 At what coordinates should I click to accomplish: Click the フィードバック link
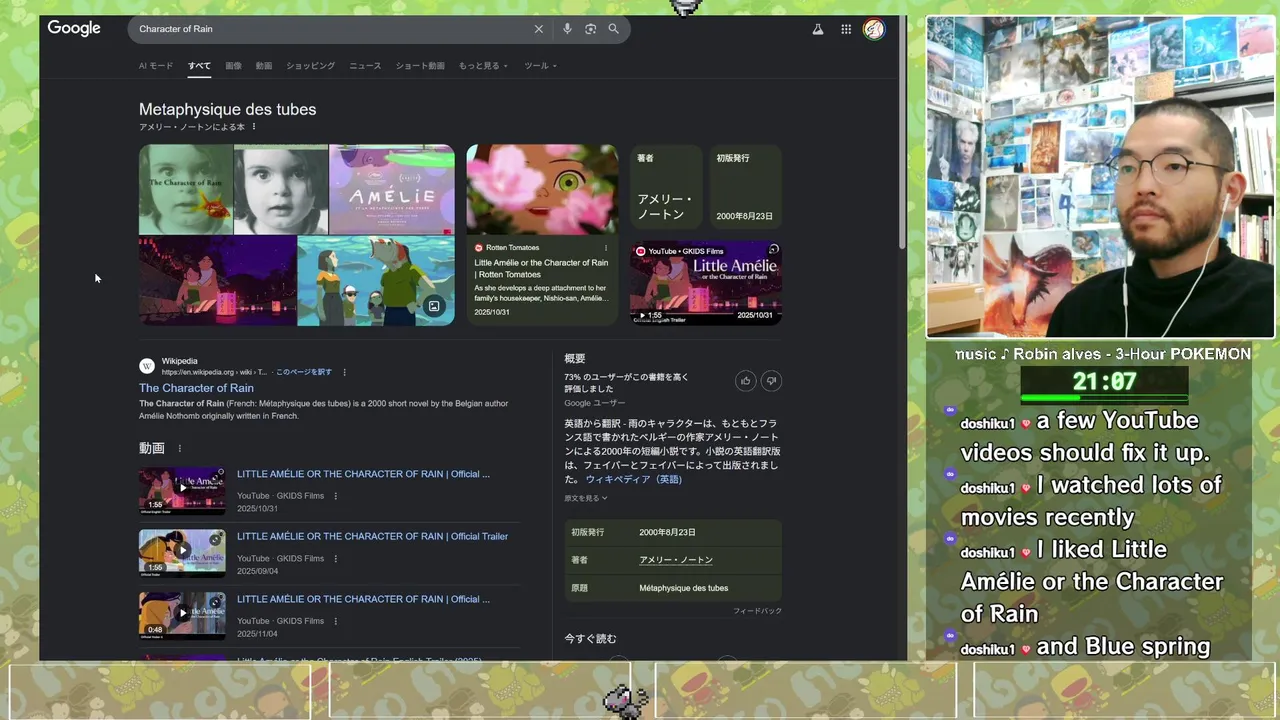click(x=757, y=611)
